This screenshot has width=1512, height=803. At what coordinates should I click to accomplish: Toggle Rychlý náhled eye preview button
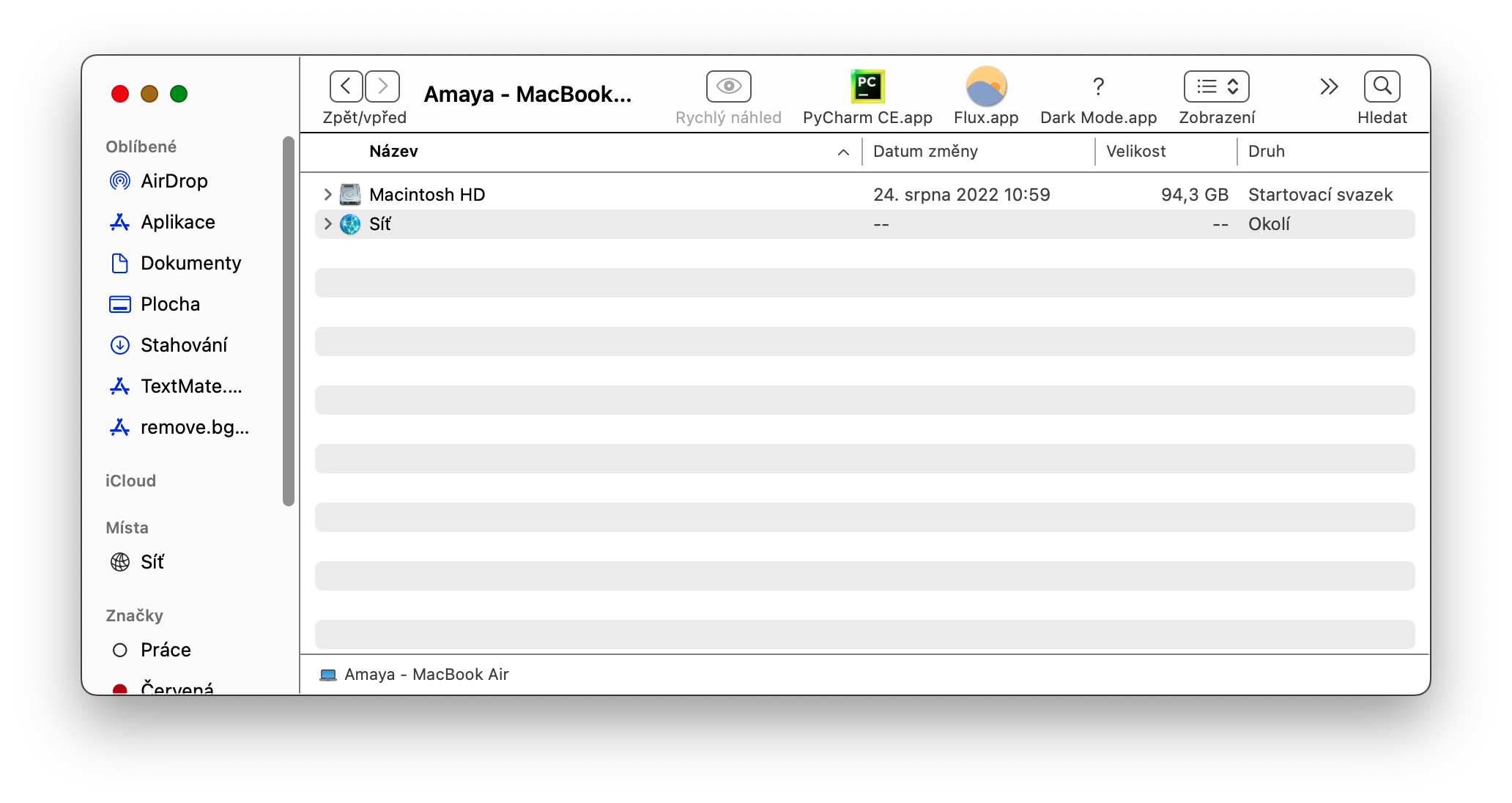point(728,87)
